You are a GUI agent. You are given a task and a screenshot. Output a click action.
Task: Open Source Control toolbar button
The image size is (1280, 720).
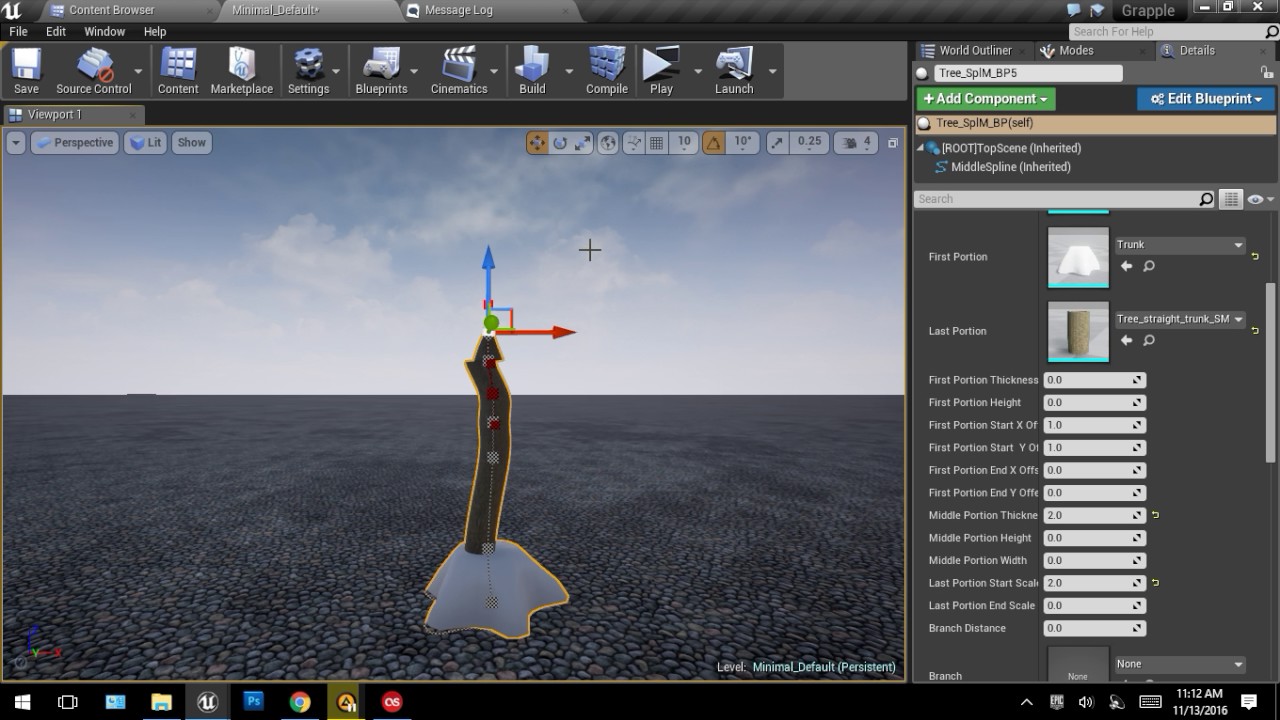click(x=94, y=71)
